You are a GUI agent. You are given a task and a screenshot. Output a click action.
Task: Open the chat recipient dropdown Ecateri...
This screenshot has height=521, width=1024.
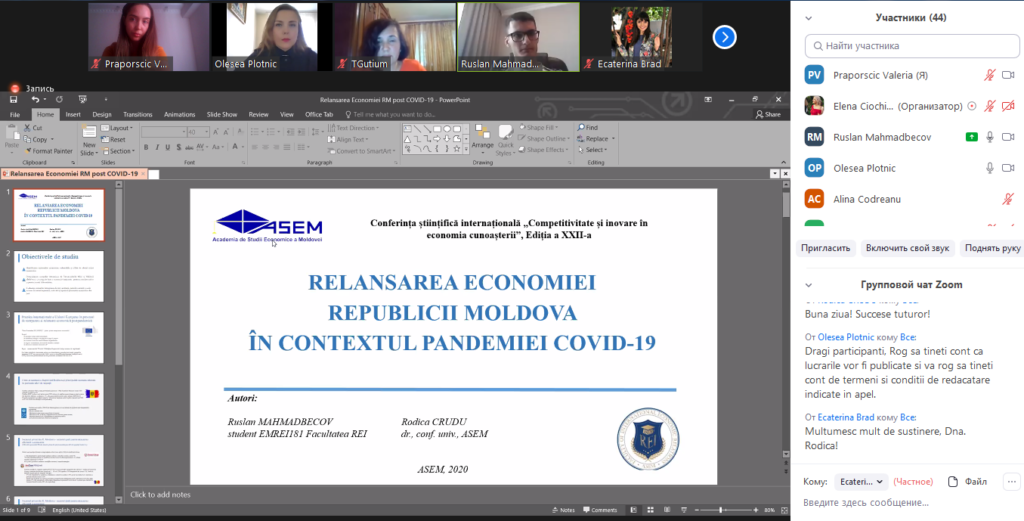(x=861, y=482)
